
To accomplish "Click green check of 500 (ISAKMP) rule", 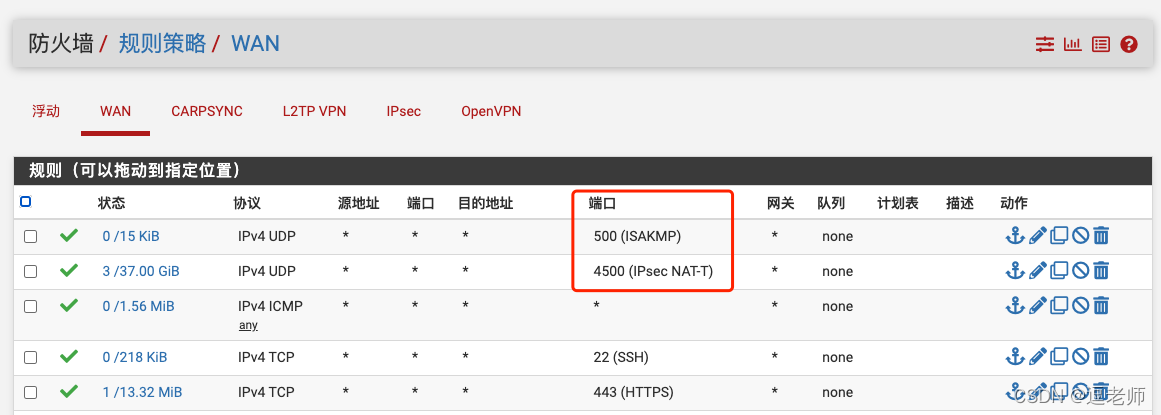I will [x=69, y=236].
